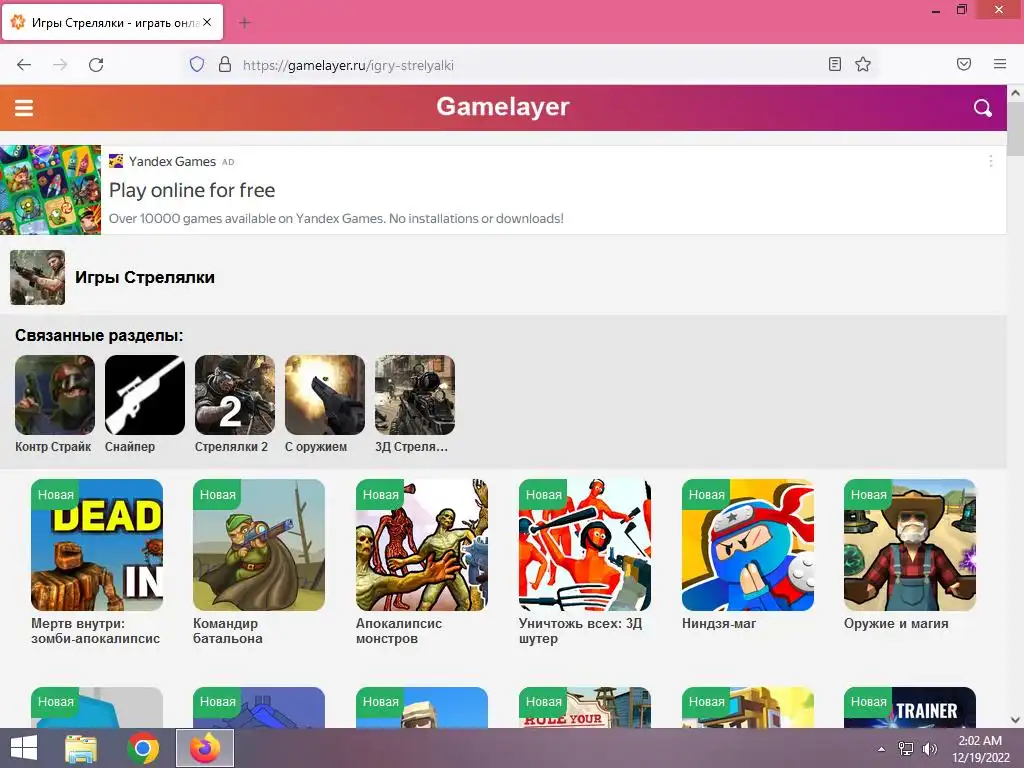Reload the current page
Image resolution: width=1024 pixels, height=768 pixels.
[96, 65]
